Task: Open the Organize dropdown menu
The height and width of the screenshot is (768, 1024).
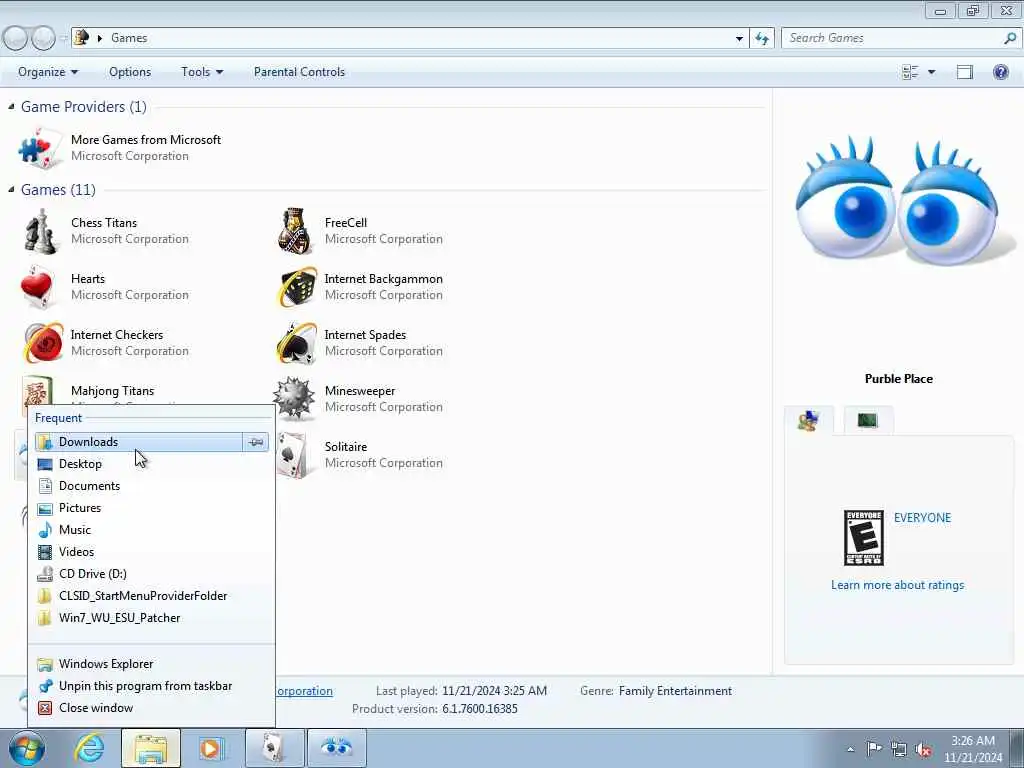Action: pyautogui.click(x=48, y=72)
